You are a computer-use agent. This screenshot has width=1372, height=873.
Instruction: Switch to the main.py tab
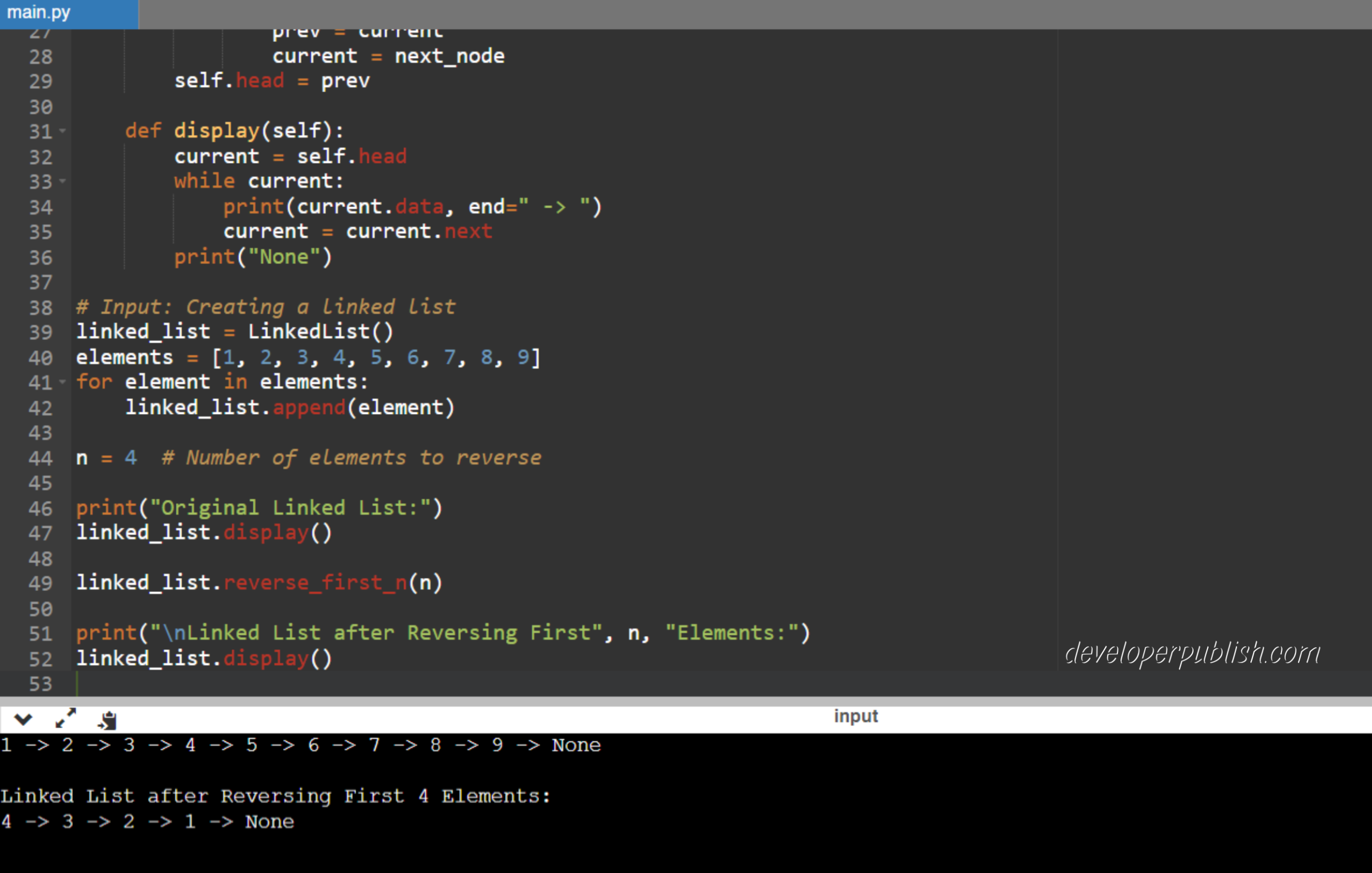click(40, 11)
